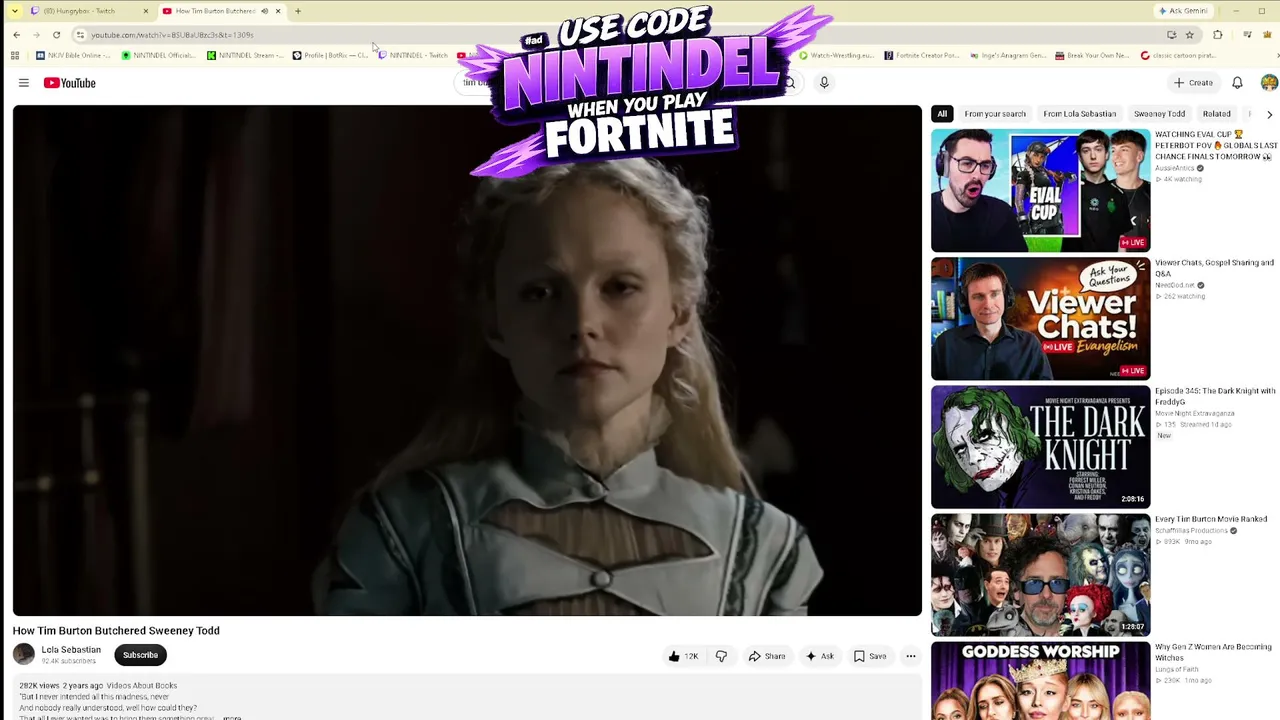
Task: Close the How Tim Burton Butchered tab
Action: (x=278, y=11)
